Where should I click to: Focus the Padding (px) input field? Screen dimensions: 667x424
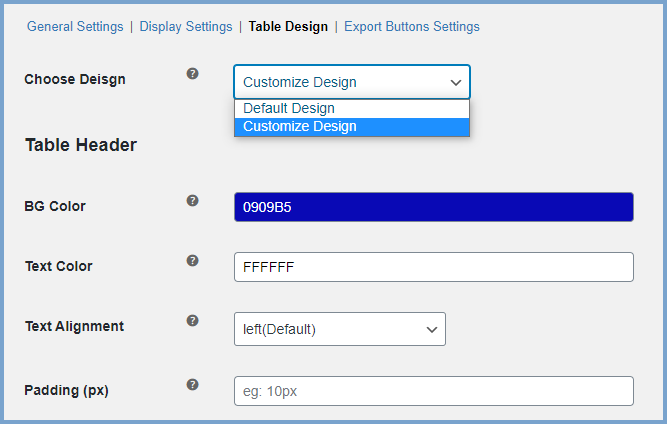433,391
